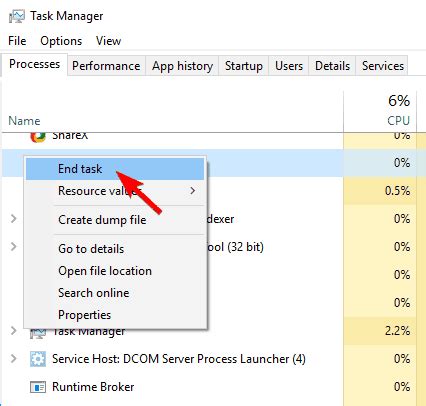Expand the Task Manager process row
The image size is (426, 406).
(x=13, y=331)
